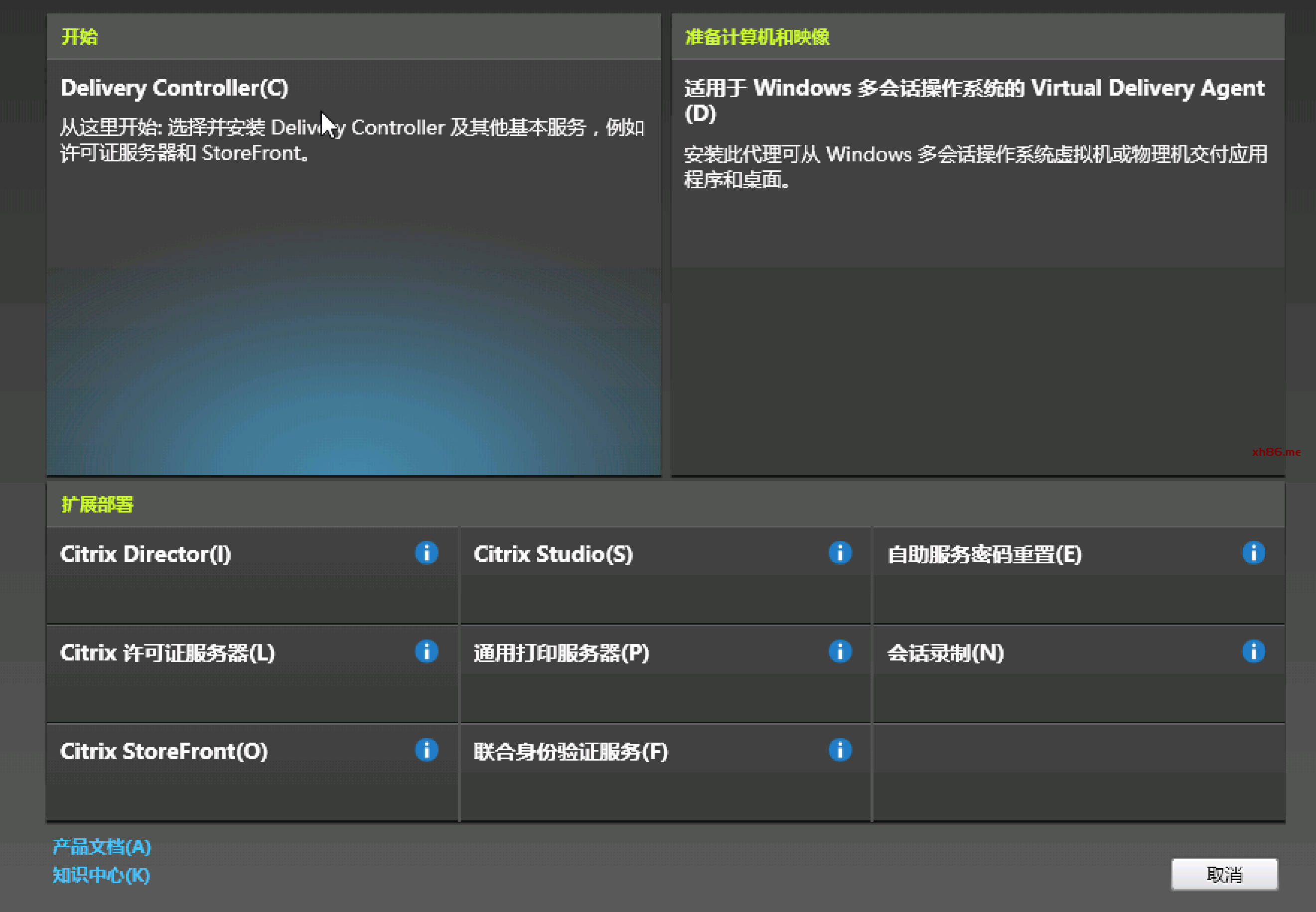
Task: Click the info icon for Citrix Studio
Action: point(840,552)
